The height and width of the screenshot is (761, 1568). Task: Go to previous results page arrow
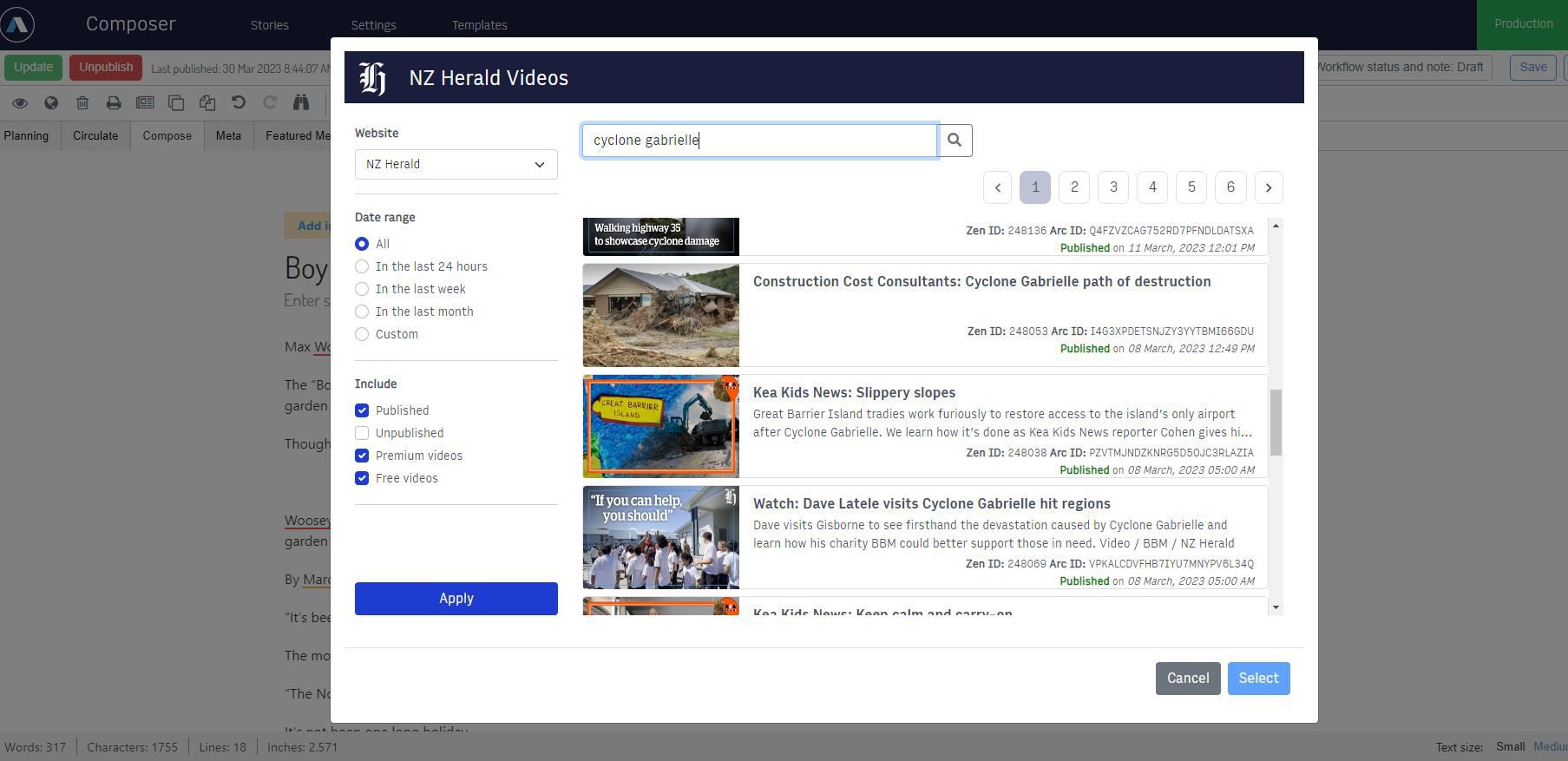click(x=998, y=187)
